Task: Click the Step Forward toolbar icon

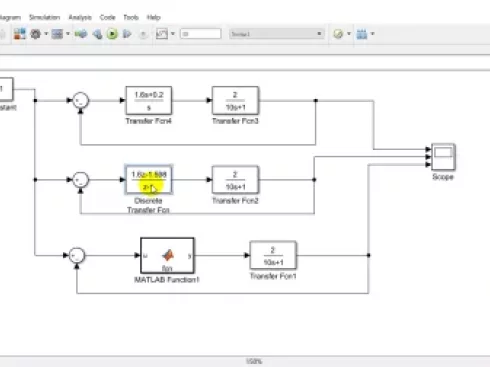Action: click(127, 34)
